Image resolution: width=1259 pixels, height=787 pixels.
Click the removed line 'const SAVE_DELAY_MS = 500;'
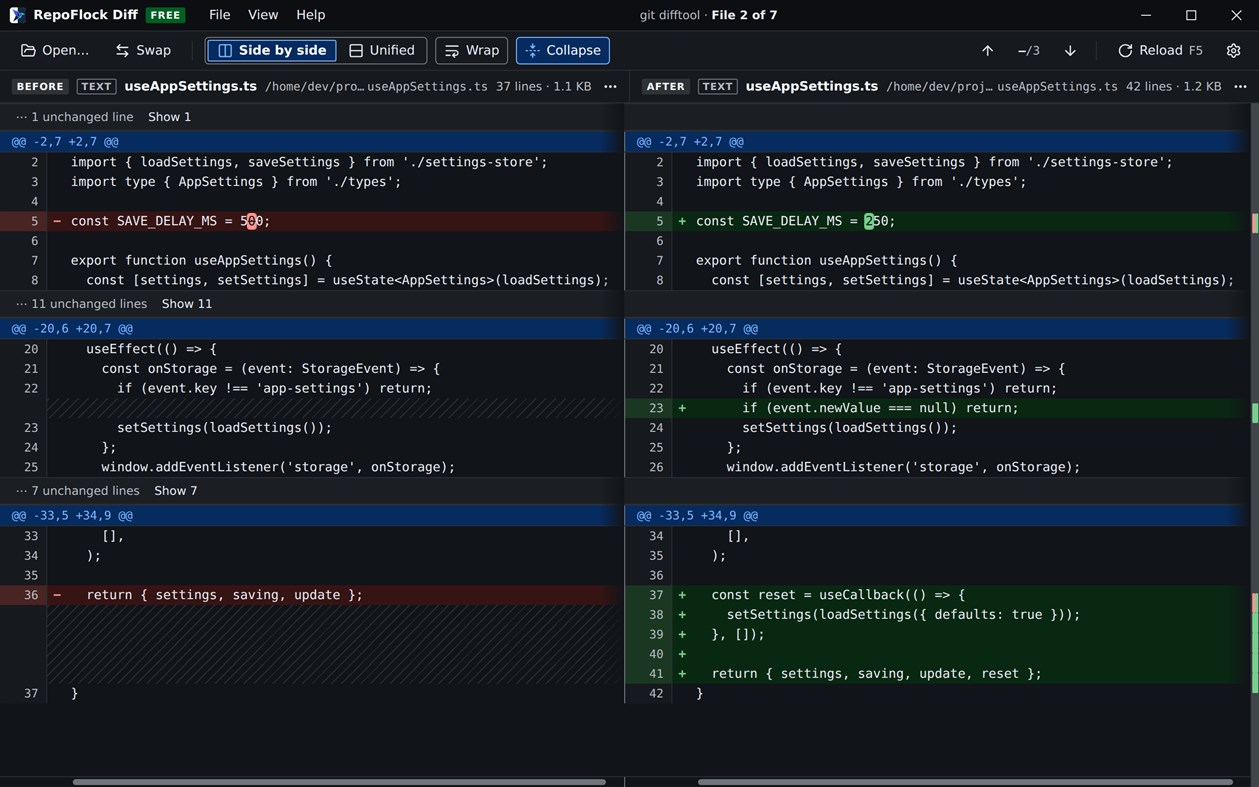[312, 221]
